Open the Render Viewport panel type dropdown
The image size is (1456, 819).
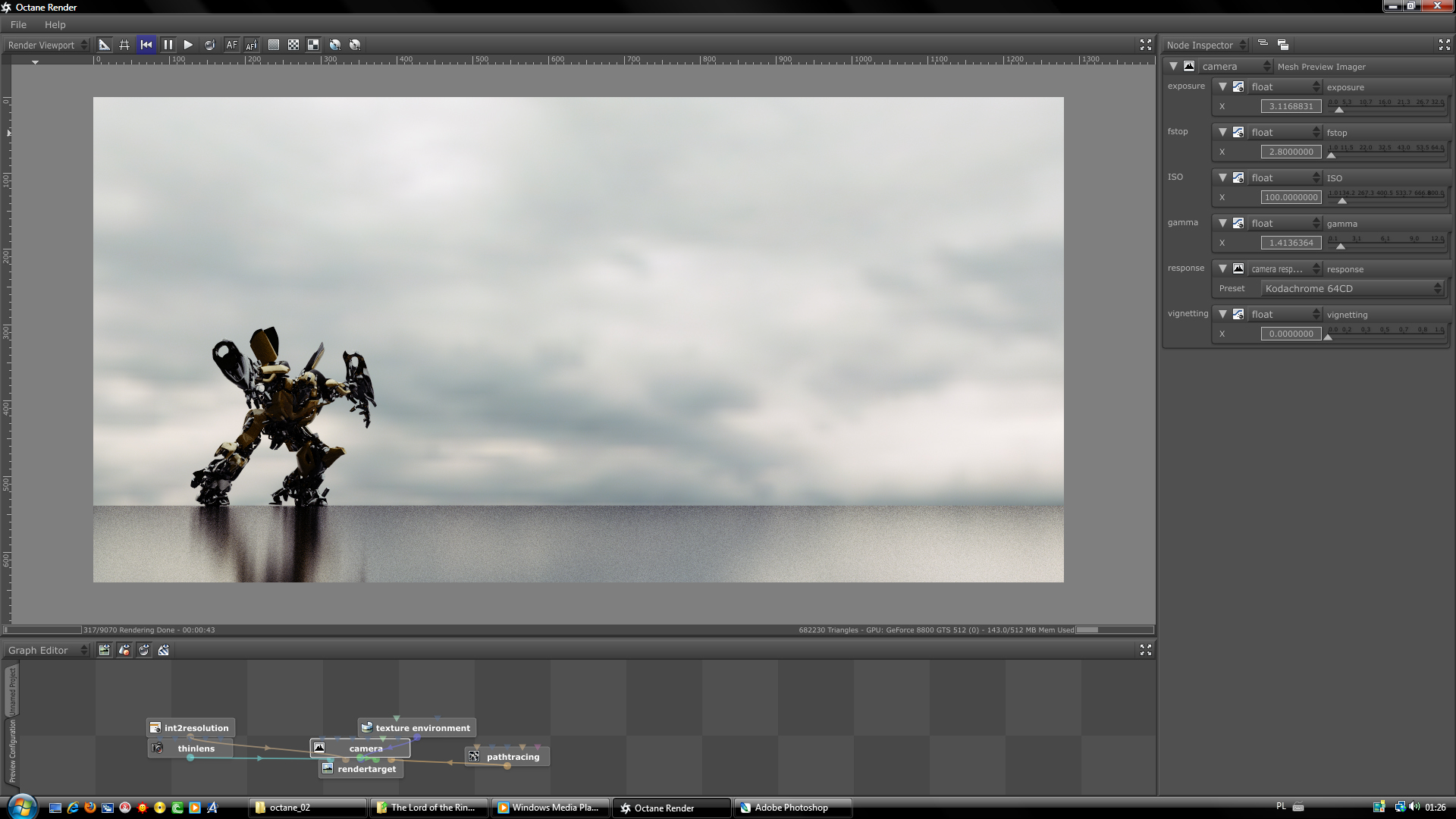(48, 45)
